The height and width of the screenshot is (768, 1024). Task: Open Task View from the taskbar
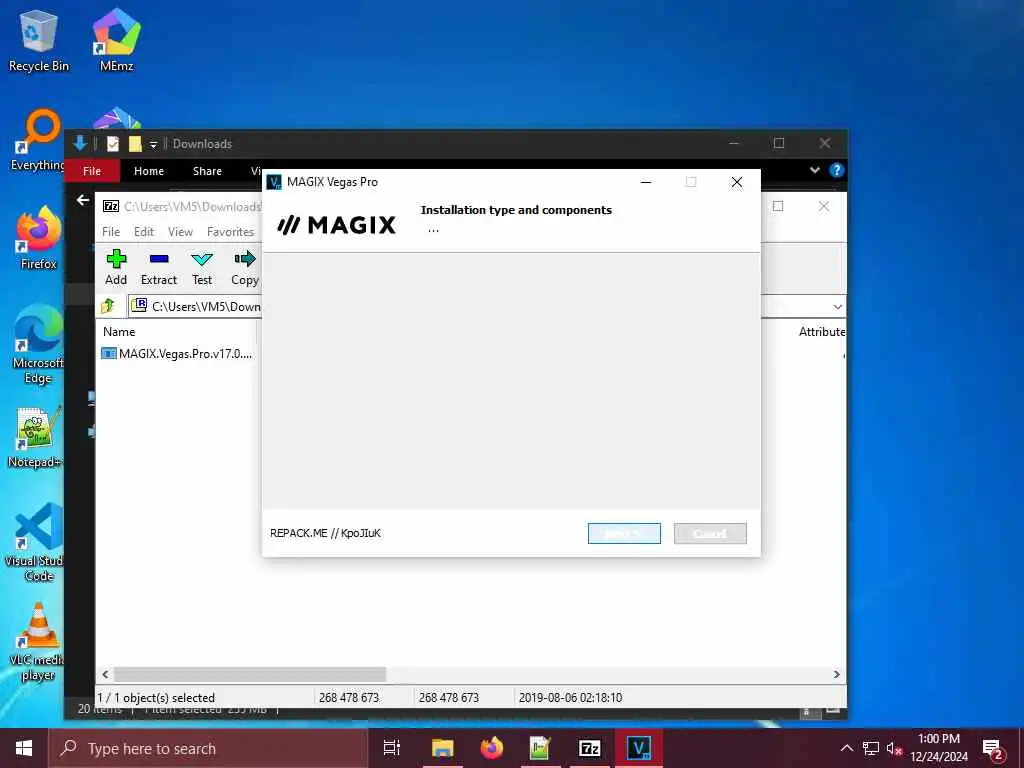click(392, 748)
